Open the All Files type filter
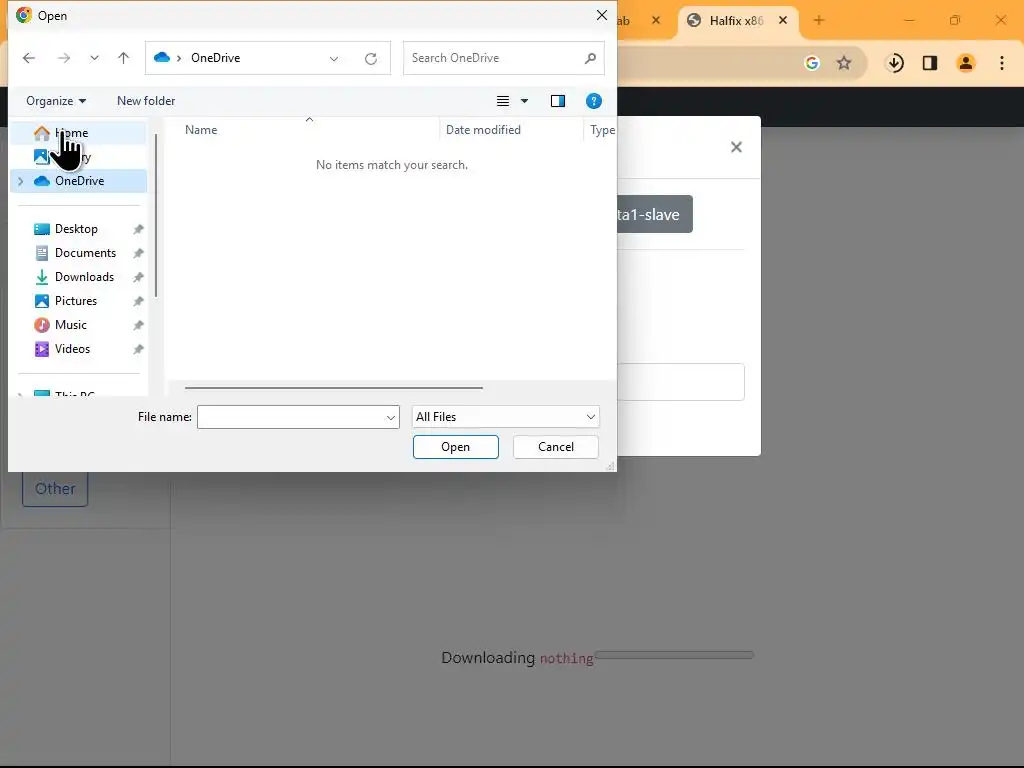The height and width of the screenshot is (768, 1024). [x=505, y=417]
